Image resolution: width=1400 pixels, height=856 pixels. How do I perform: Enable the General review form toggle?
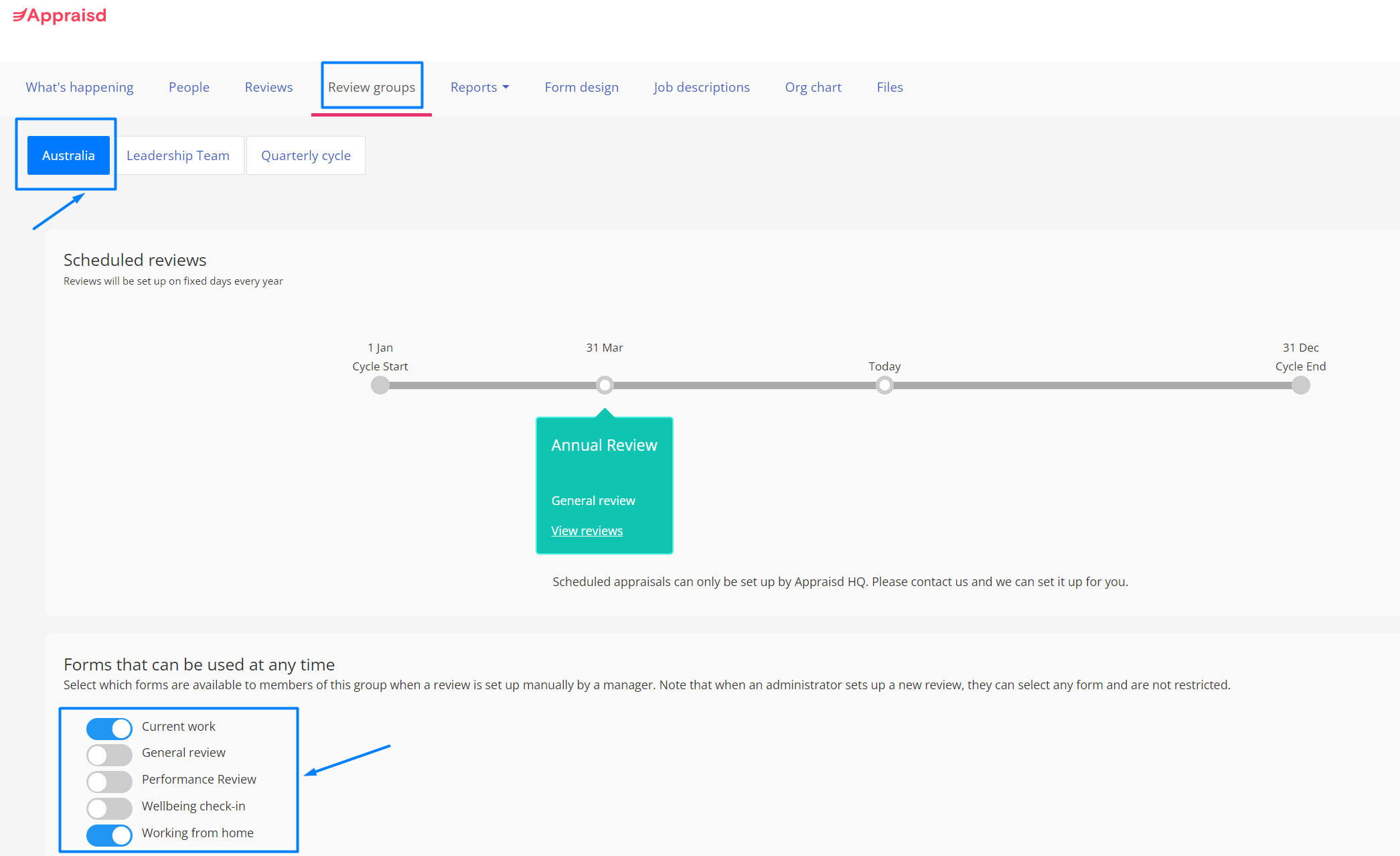[109, 755]
